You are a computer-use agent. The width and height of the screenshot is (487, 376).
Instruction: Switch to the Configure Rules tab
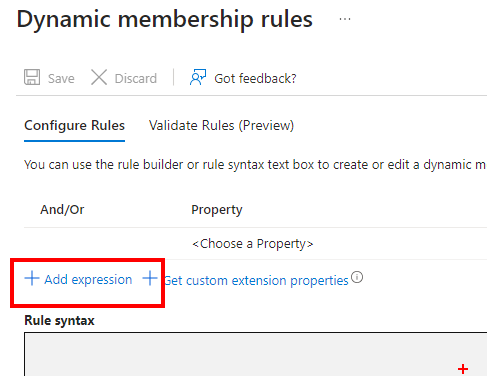click(74, 126)
